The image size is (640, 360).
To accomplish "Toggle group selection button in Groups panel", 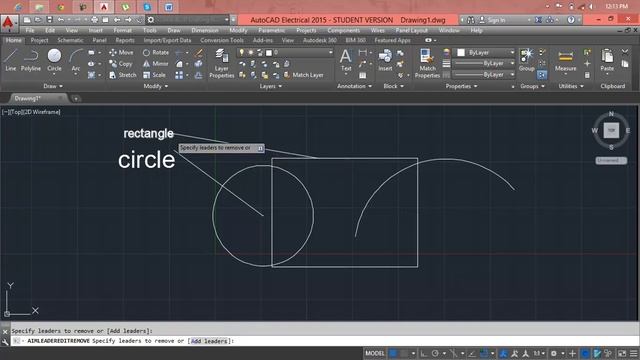I will tap(542, 75).
